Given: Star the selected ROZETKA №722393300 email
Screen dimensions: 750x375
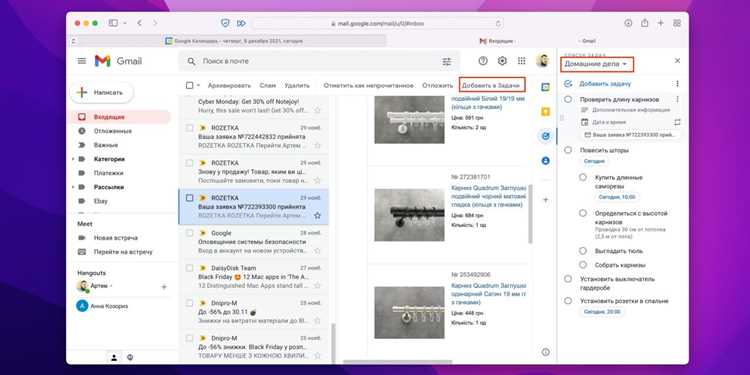Looking at the screenshot, I should tap(317, 216).
